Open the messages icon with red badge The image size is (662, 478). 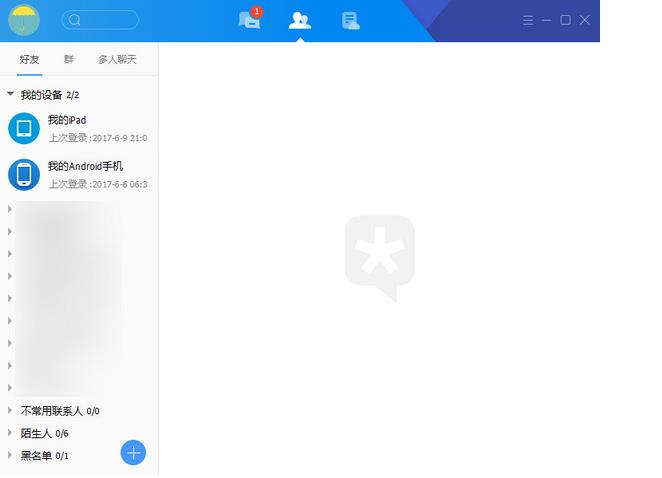coord(249,20)
